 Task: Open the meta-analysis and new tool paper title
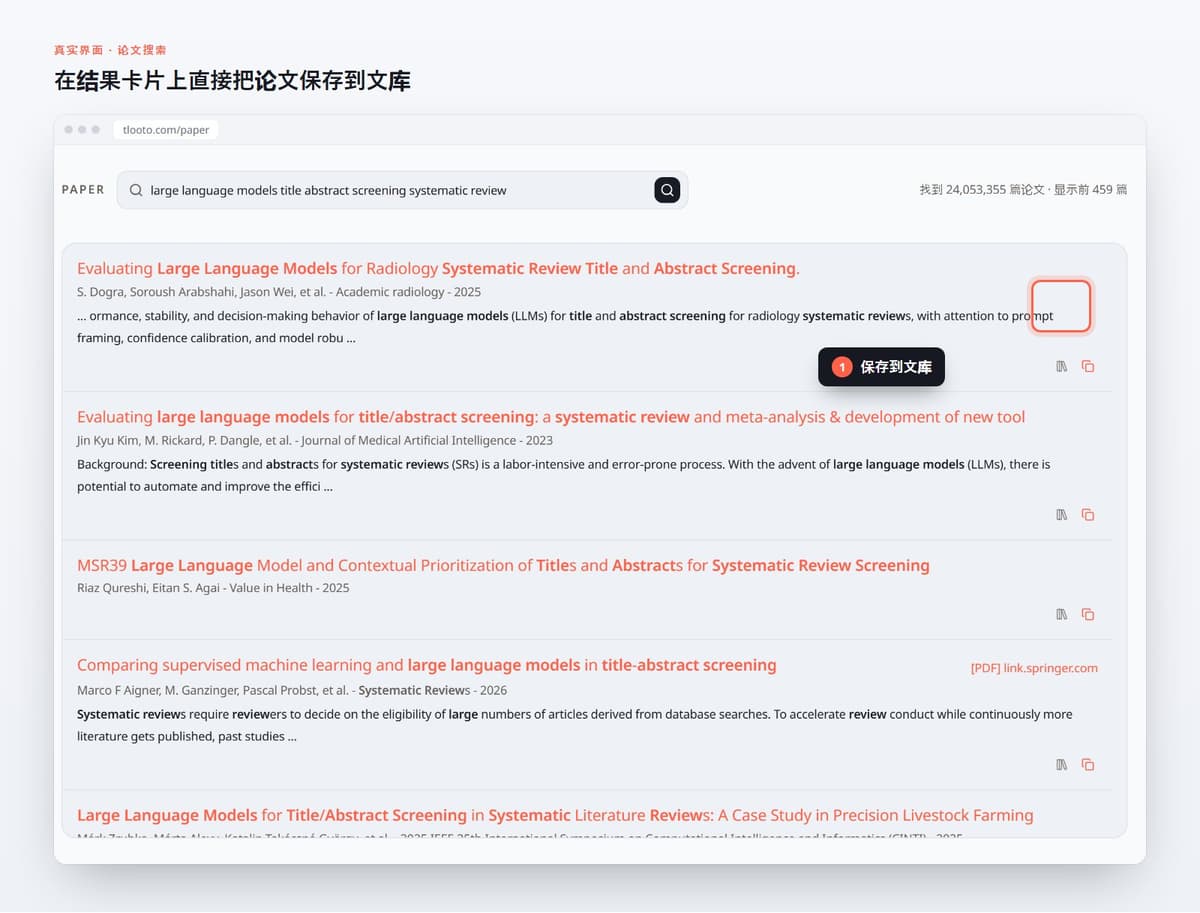tap(551, 417)
